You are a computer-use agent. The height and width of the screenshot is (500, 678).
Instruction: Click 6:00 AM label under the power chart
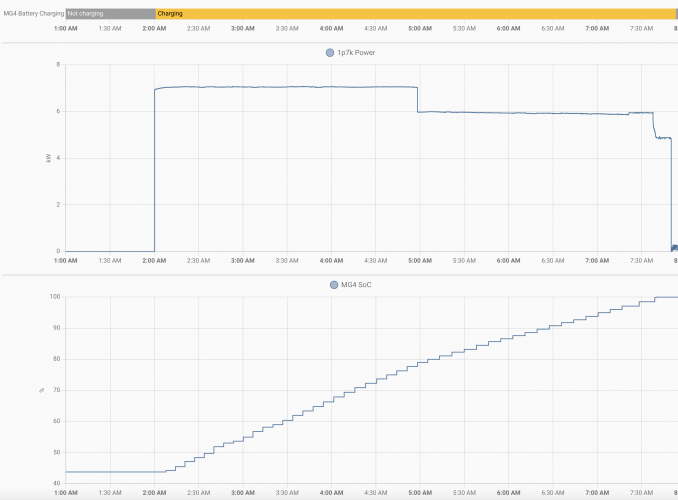coord(508,261)
